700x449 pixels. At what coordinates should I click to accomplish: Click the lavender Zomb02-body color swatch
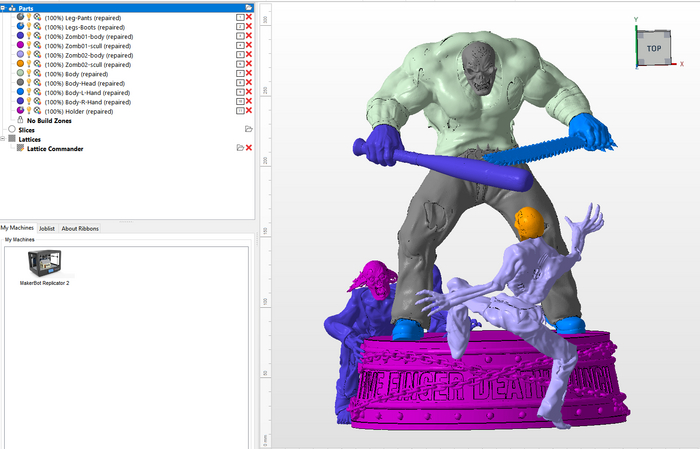click(x=20, y=54)
